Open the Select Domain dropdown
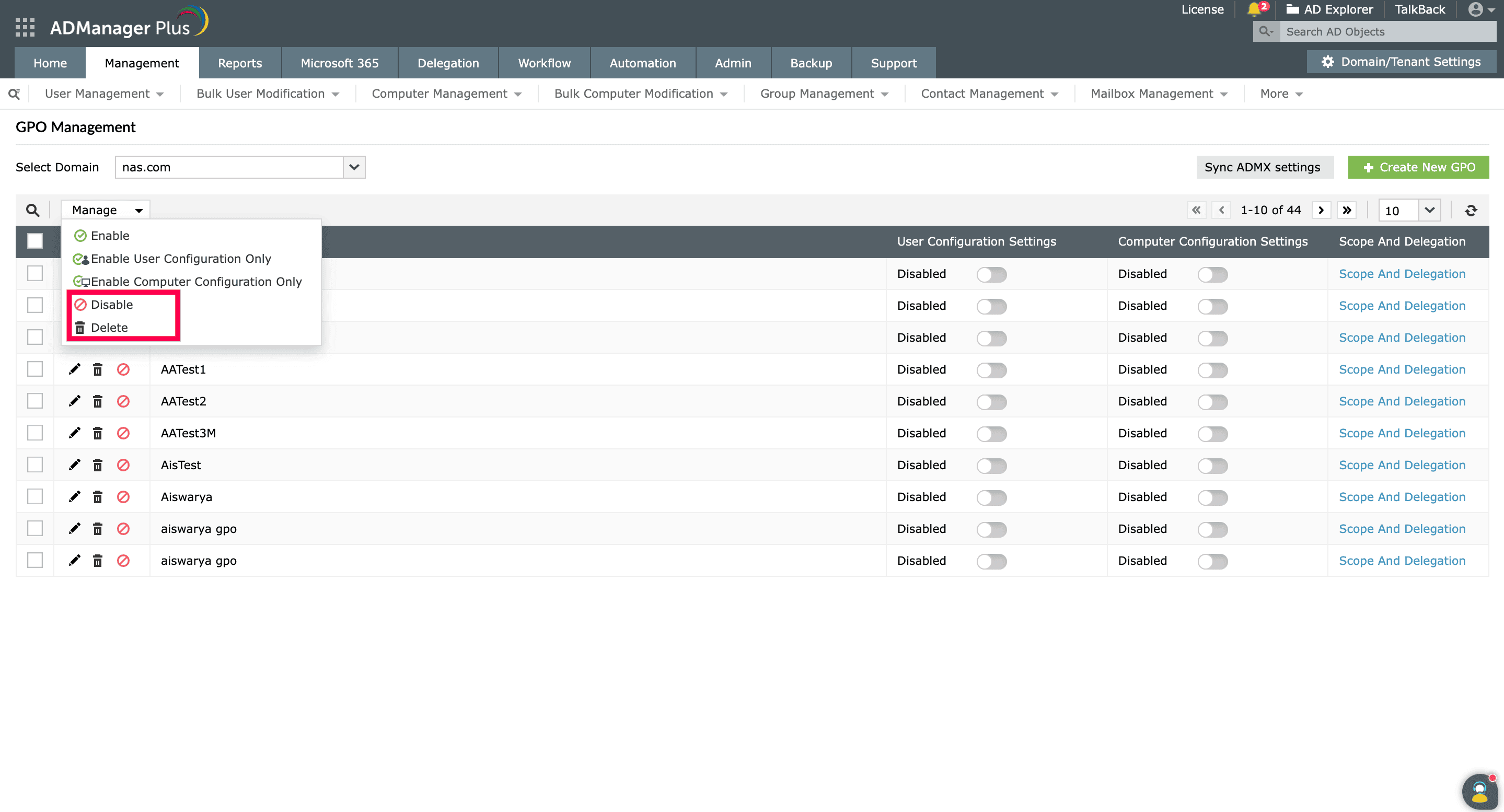1504x812 pixels. [x=353, y=167]
